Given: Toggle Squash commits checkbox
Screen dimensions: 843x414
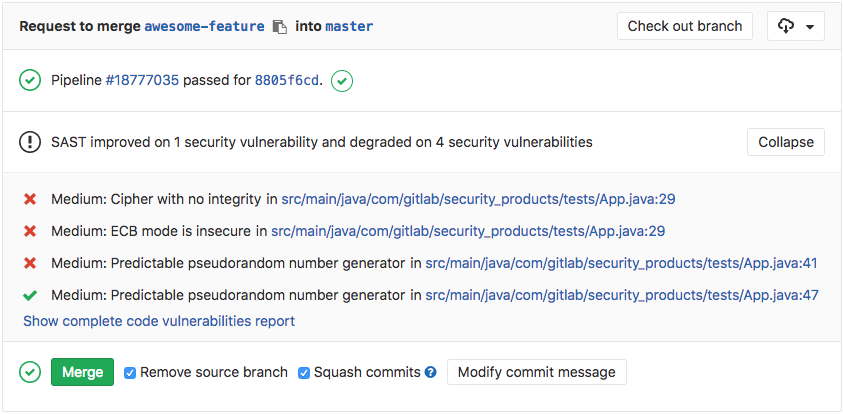Looking at the screenshot, I should tap(304, 373).
